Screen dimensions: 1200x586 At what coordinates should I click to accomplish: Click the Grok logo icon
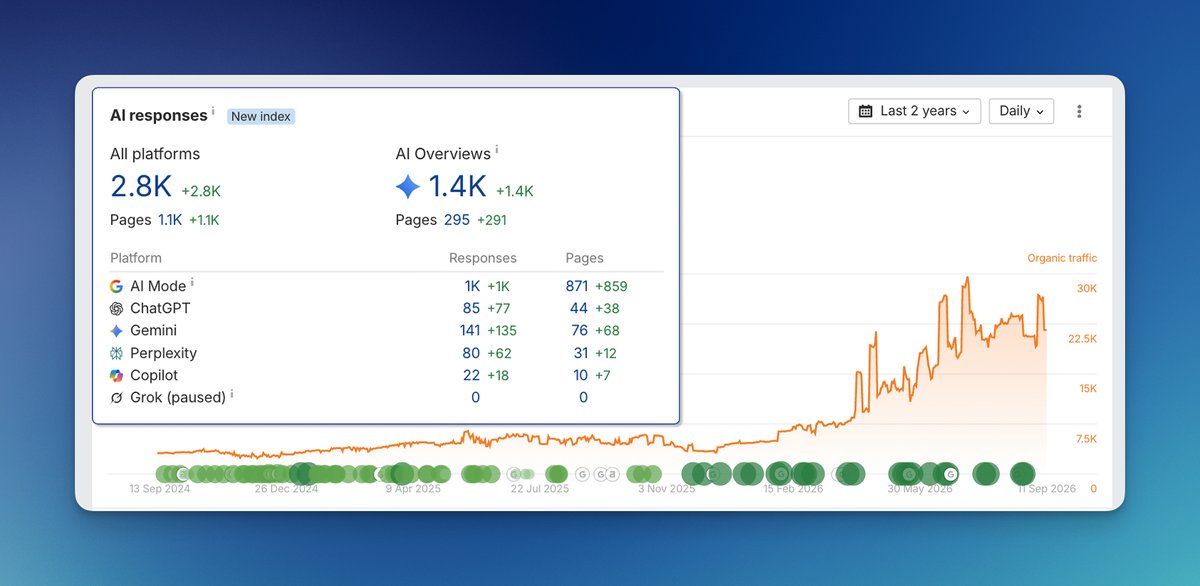[x=116, y=397]
